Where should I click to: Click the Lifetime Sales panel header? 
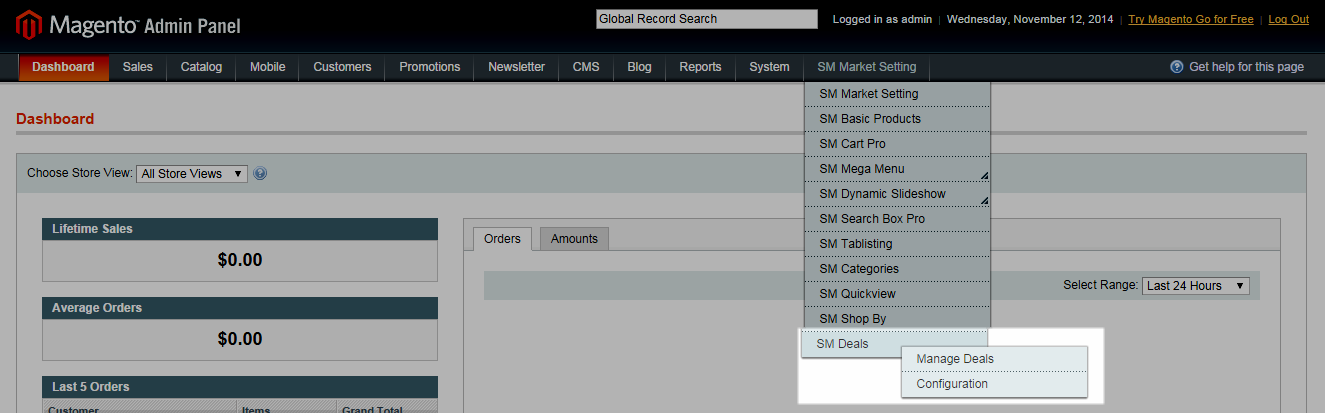point(240,229)
